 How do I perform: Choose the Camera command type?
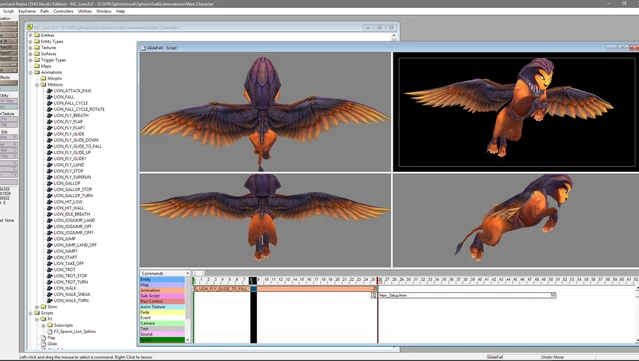(x=162, y=323)
